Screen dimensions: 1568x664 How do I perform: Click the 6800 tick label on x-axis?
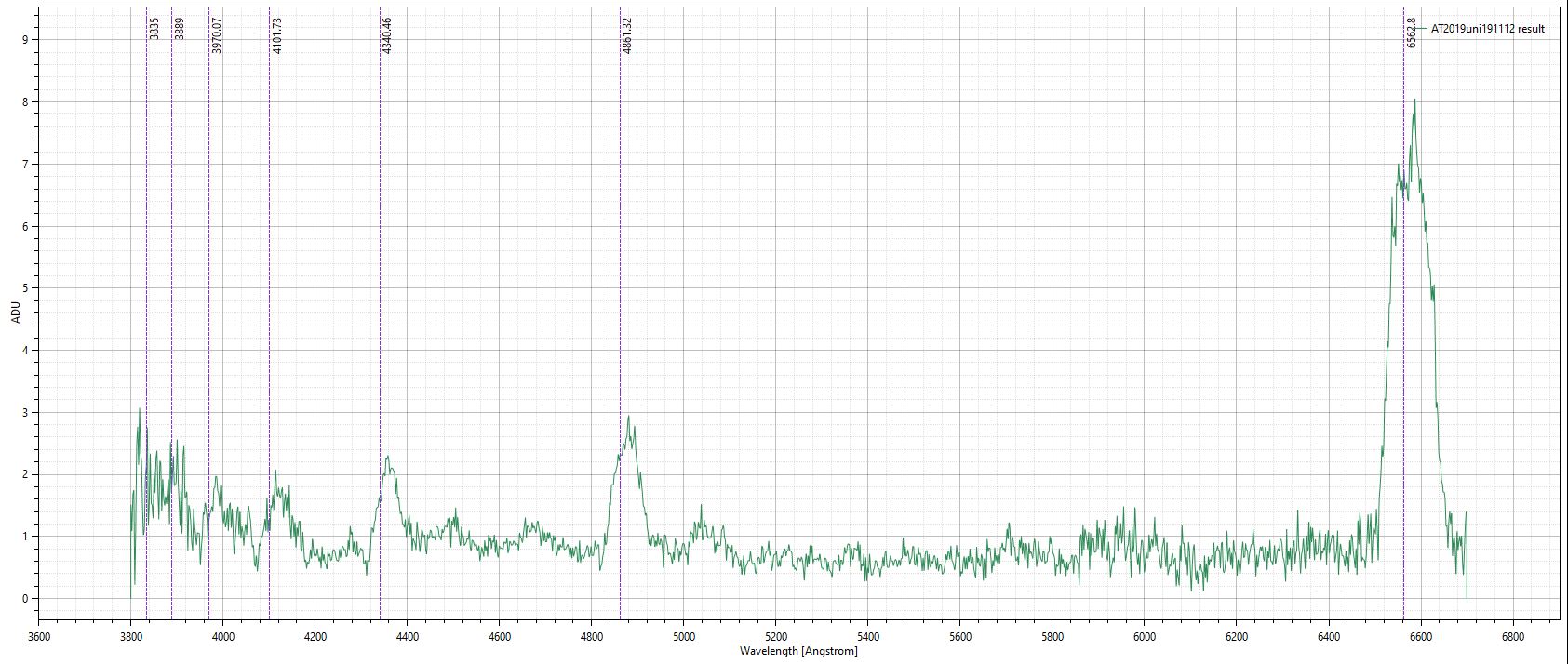pos(1513,637)
